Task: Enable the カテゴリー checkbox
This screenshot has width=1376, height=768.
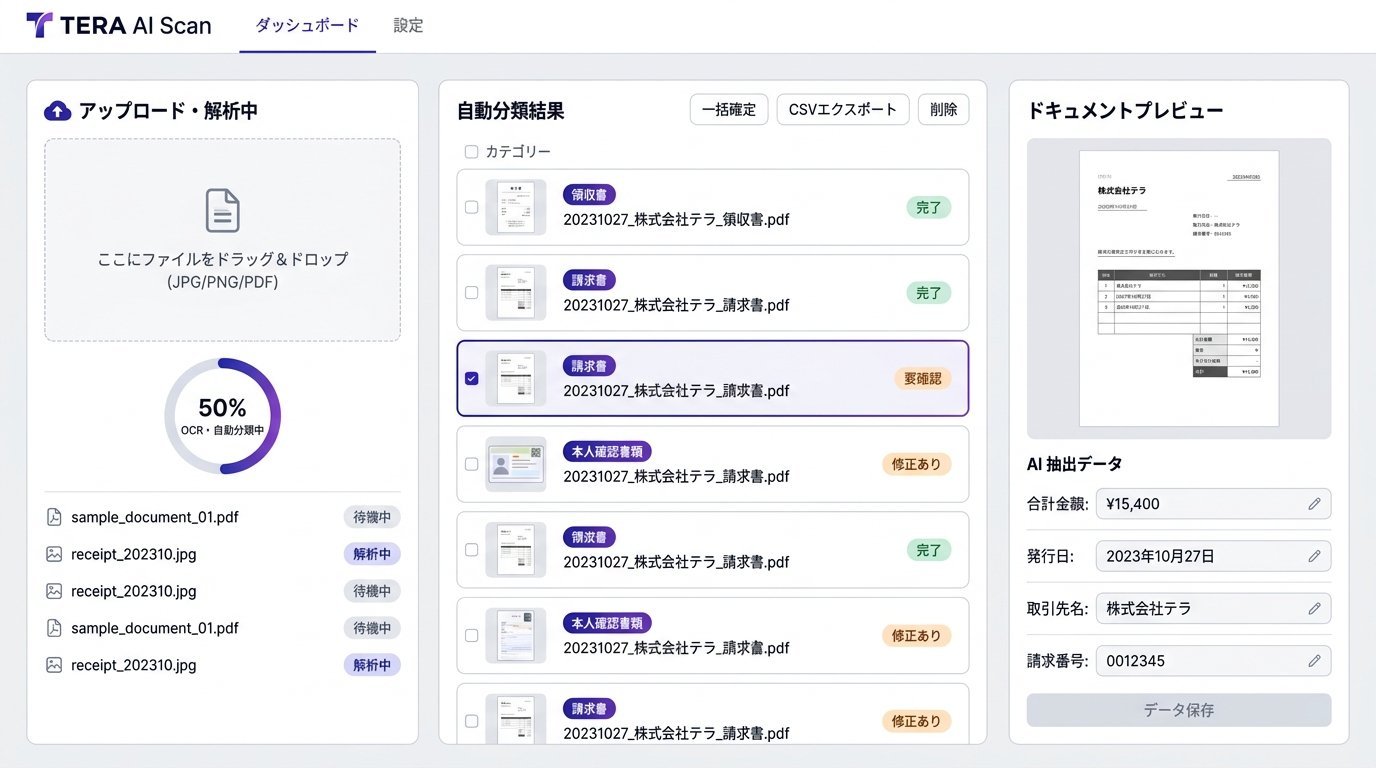Action: [471, 151]
